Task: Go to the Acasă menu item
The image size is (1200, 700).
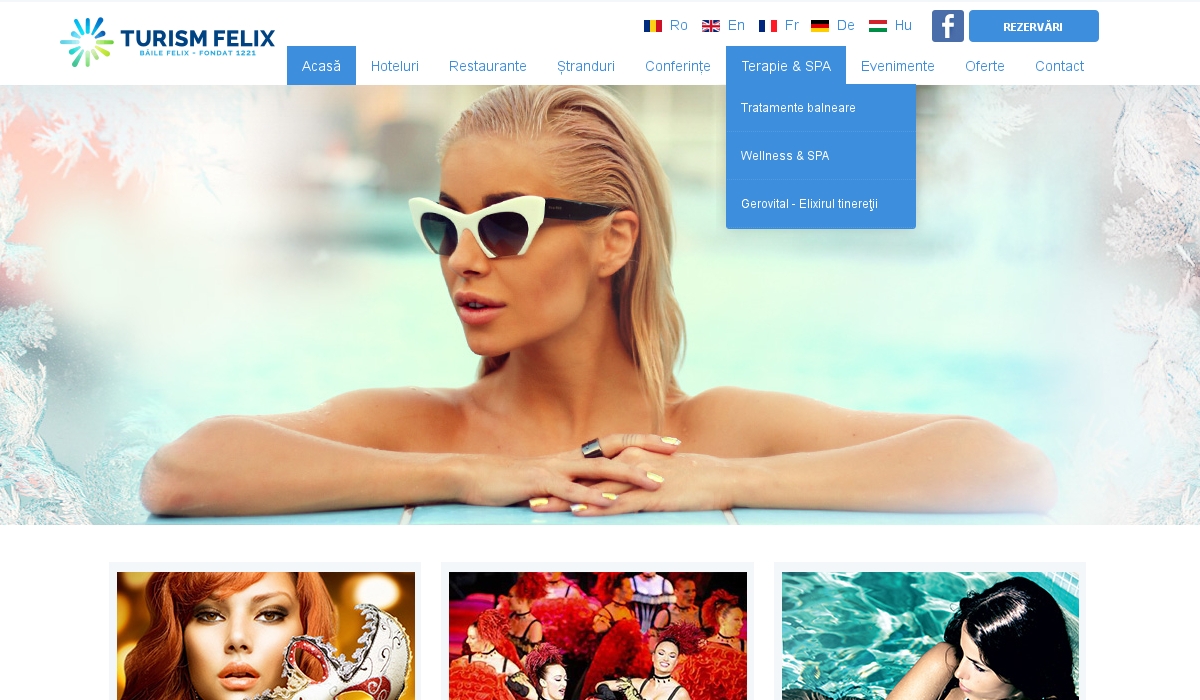Action: click(x=321, y=66)
